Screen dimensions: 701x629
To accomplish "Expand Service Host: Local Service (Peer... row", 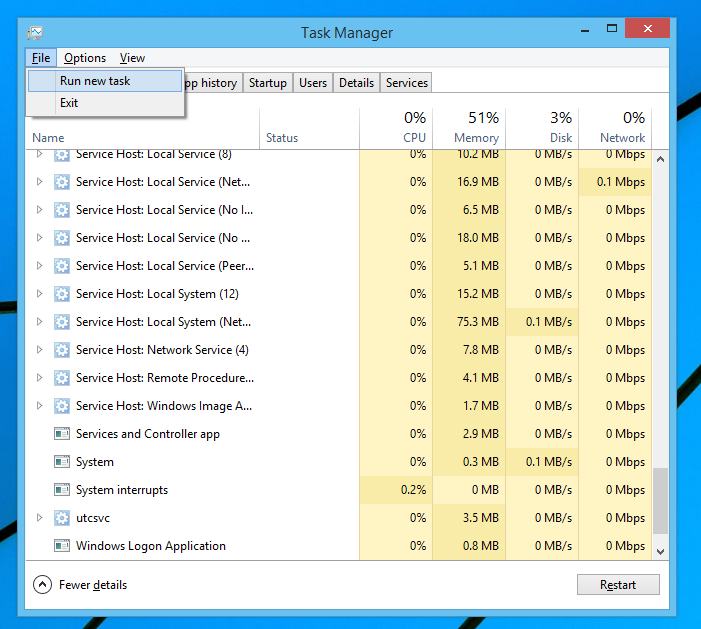I will tap(39, 266).
